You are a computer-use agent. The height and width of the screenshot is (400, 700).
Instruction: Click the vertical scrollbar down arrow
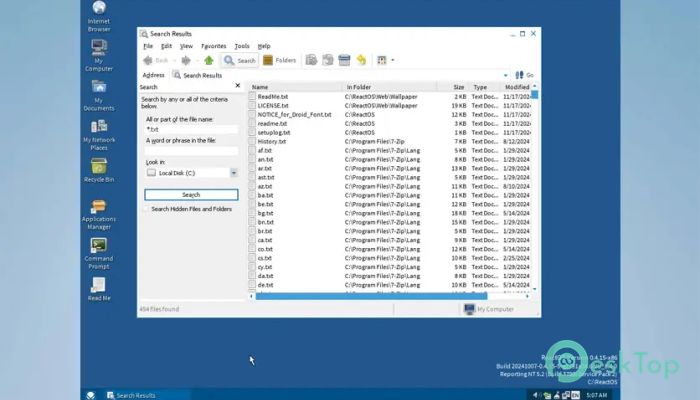pos(534,289)
